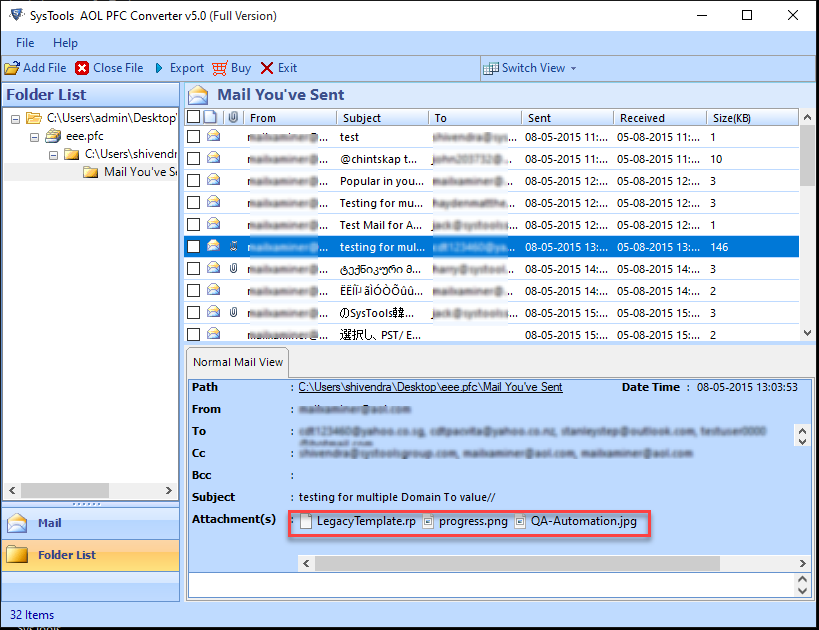The image size is (819, 630).
Task: Click size value 146 in selected row
Action: pyautogui.click(x=719, y=247)
